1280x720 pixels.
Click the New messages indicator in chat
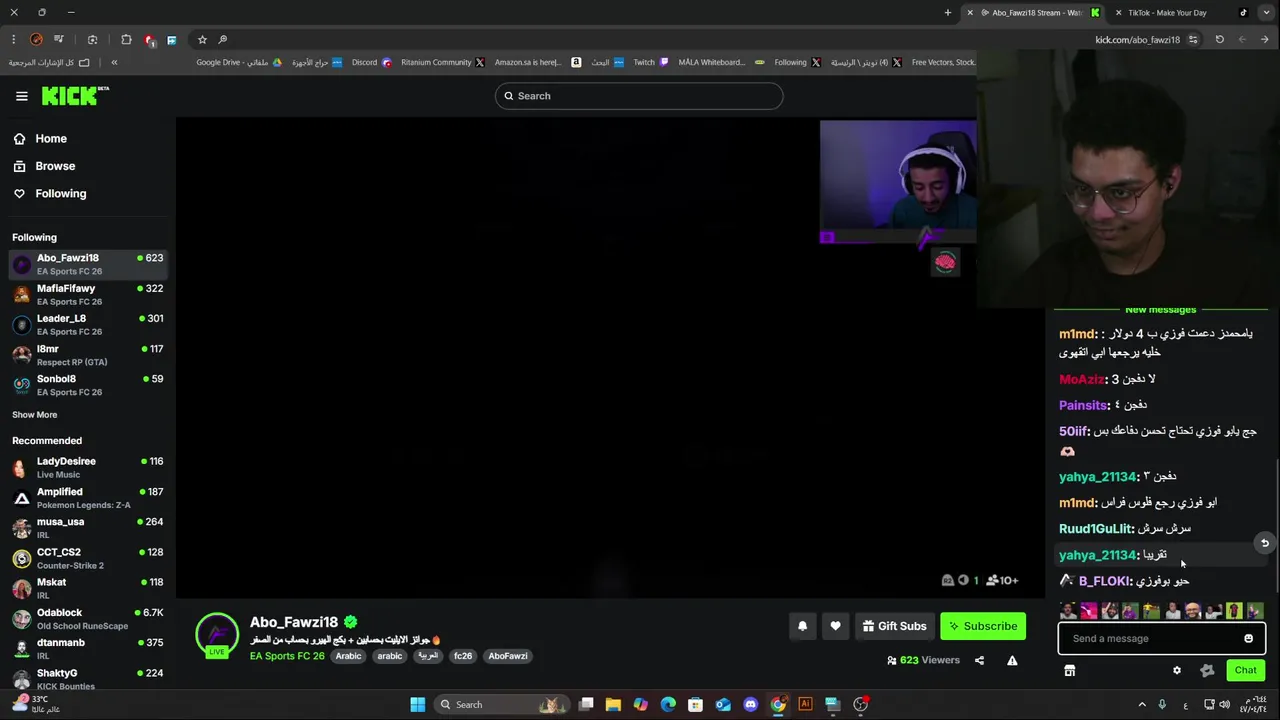1160,309
